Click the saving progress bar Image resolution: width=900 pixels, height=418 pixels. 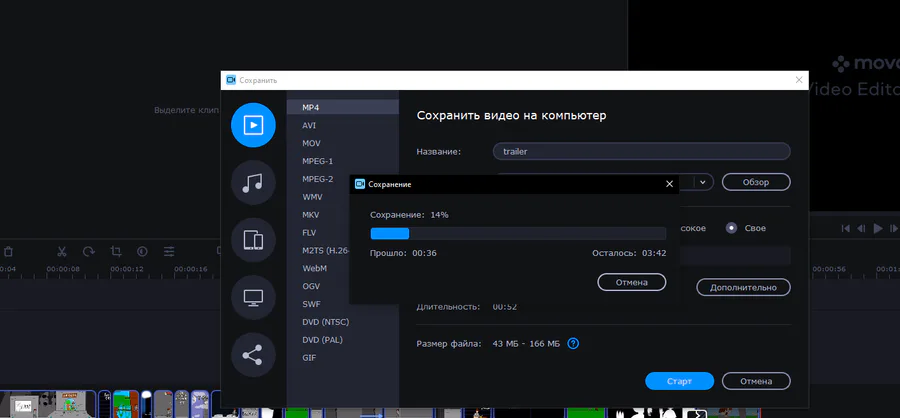pos(518,233)
